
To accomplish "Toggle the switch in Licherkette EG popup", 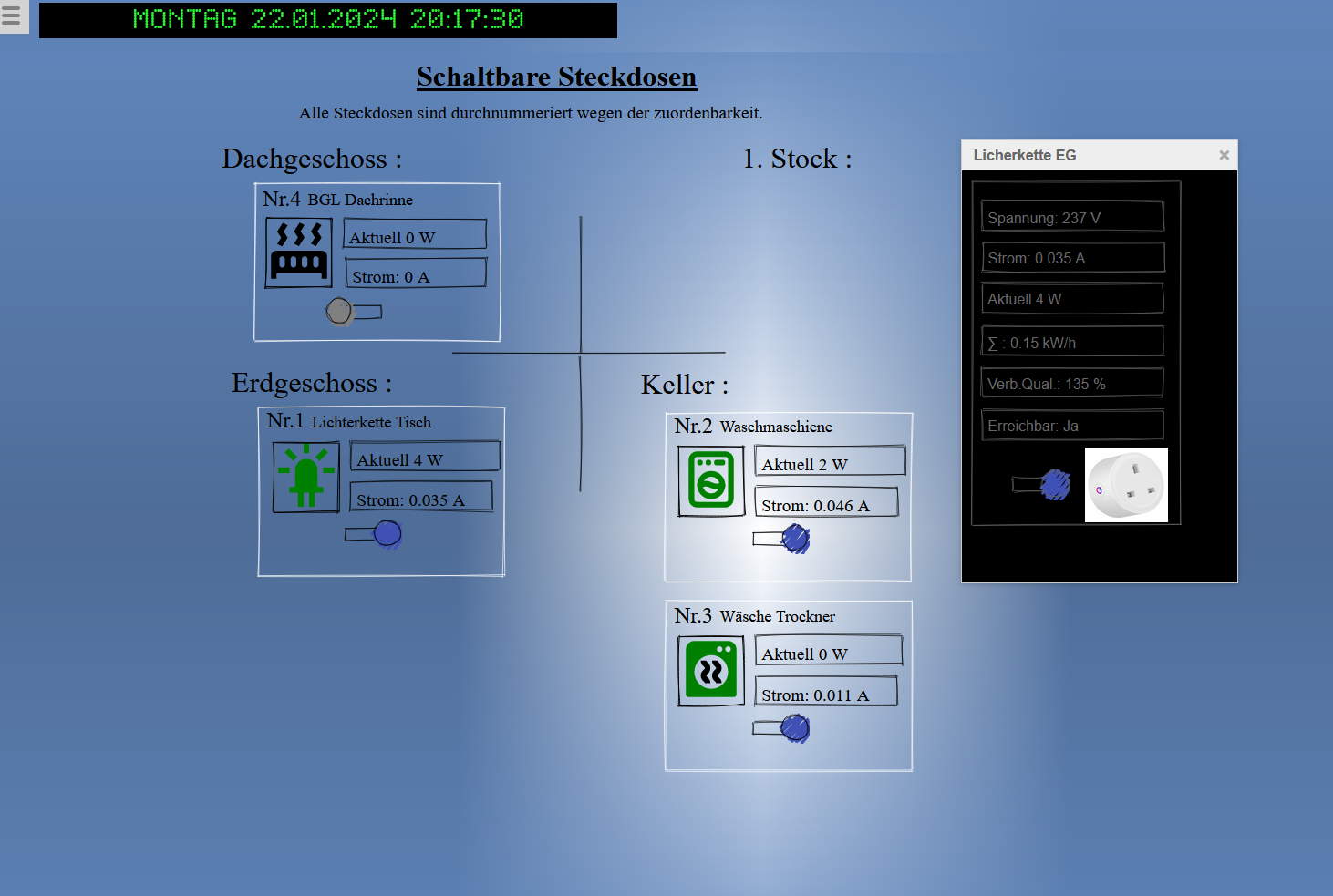I will pyautogui.click(x=1041, y=485).
